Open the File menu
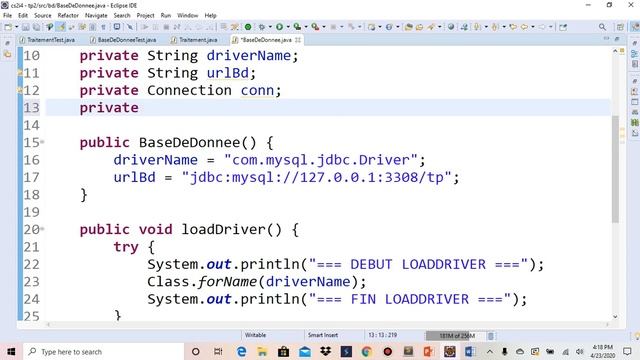640x360 pixels. (7, 16)
